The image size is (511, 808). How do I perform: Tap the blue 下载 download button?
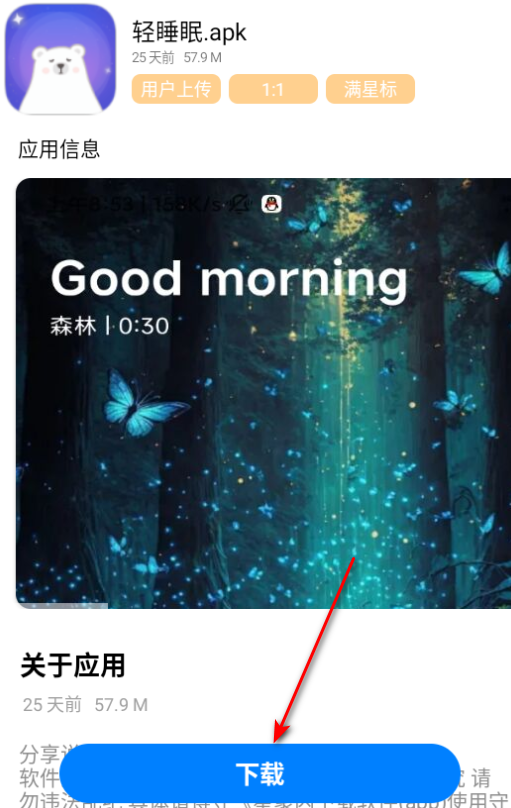pyautogui.click(x=260, y=773)
